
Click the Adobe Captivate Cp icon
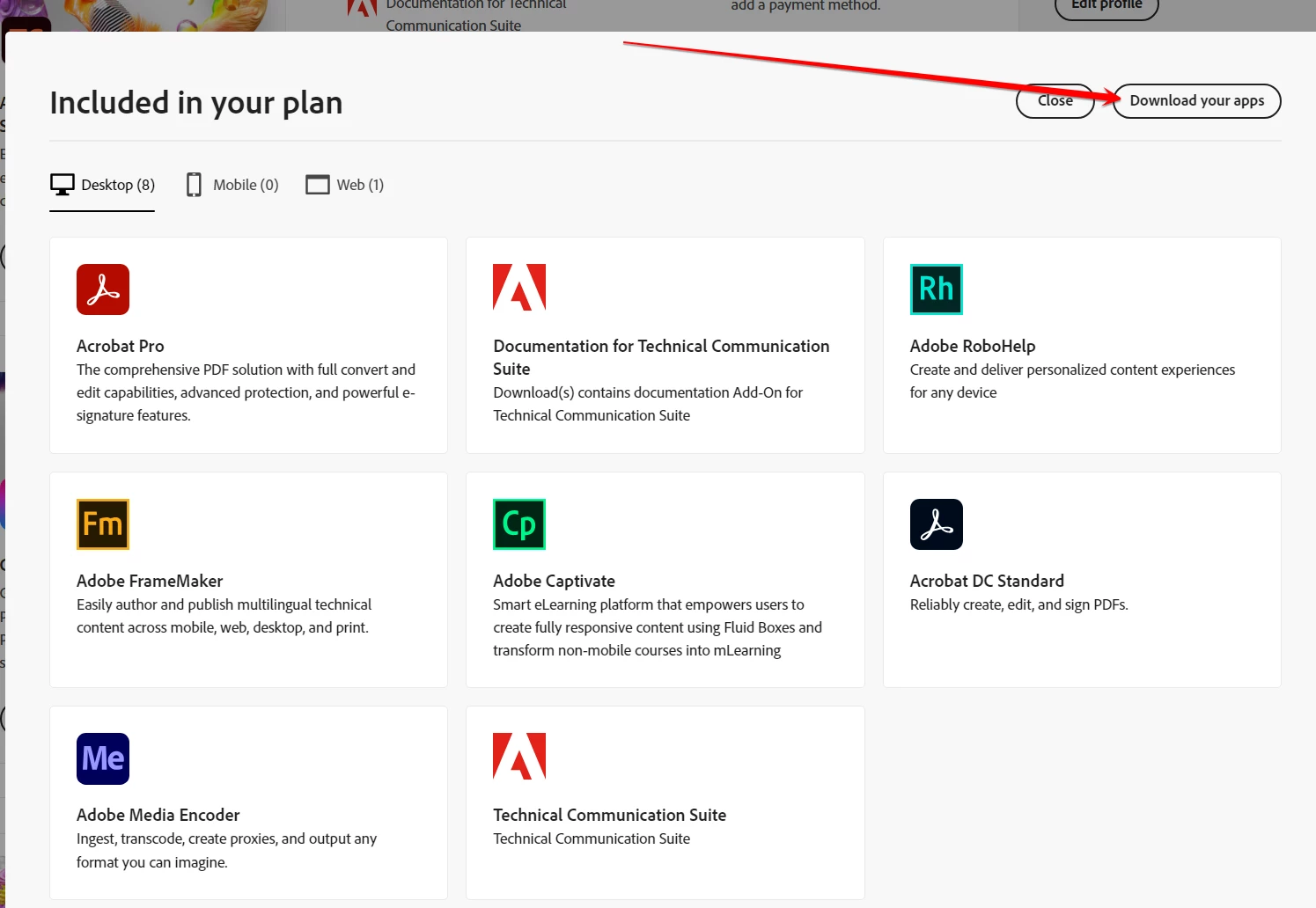click(519, 524)
